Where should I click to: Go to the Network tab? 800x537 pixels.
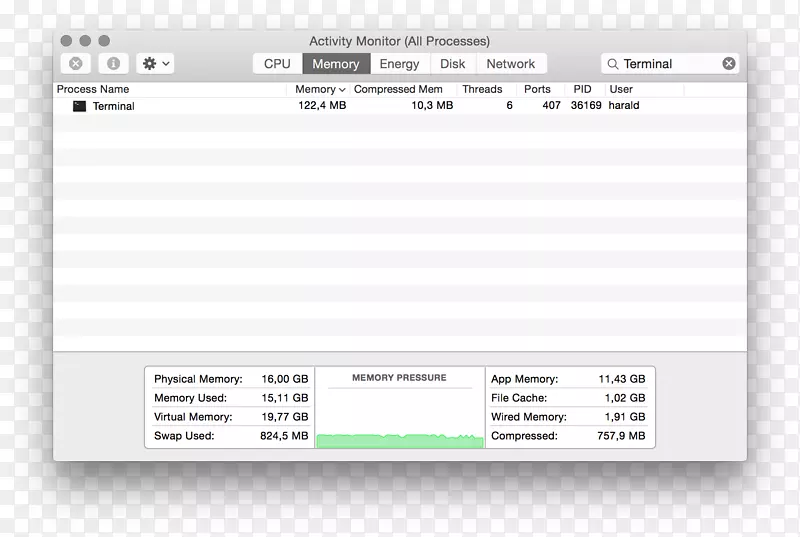point(511,64)
